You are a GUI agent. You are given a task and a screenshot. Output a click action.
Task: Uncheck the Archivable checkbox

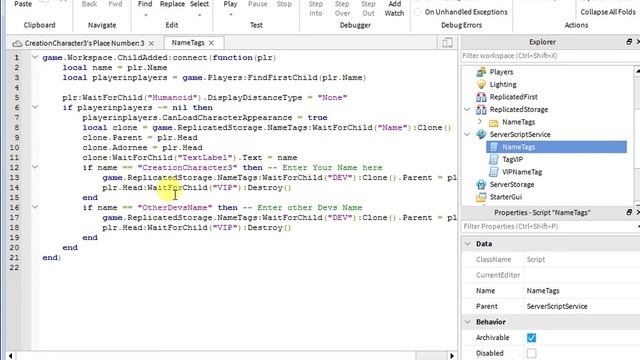click(x=531, y=338)
